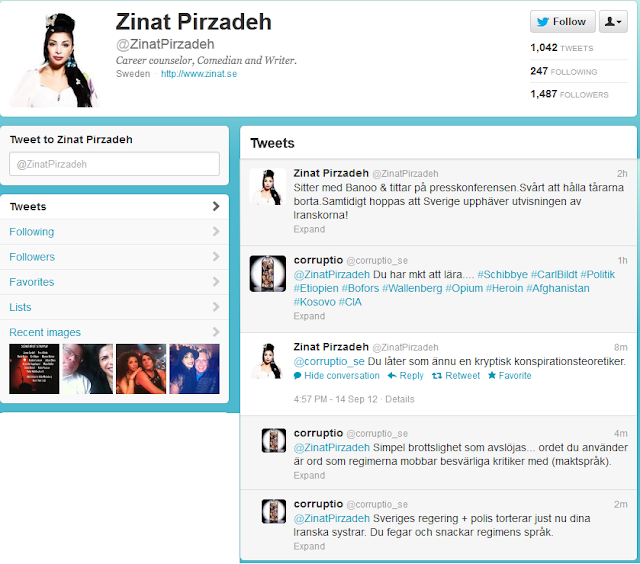The width and height of the screenshot is (640, 564).
Task: Expand the first tweet about presskonferensen
Action: [309, 229]
